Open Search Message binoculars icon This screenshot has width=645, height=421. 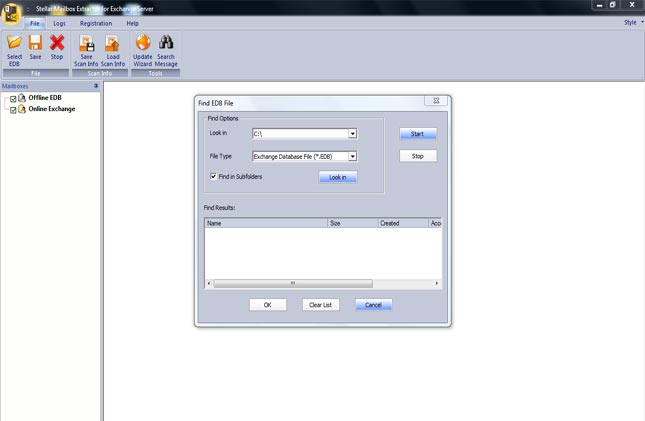point(166,42)
